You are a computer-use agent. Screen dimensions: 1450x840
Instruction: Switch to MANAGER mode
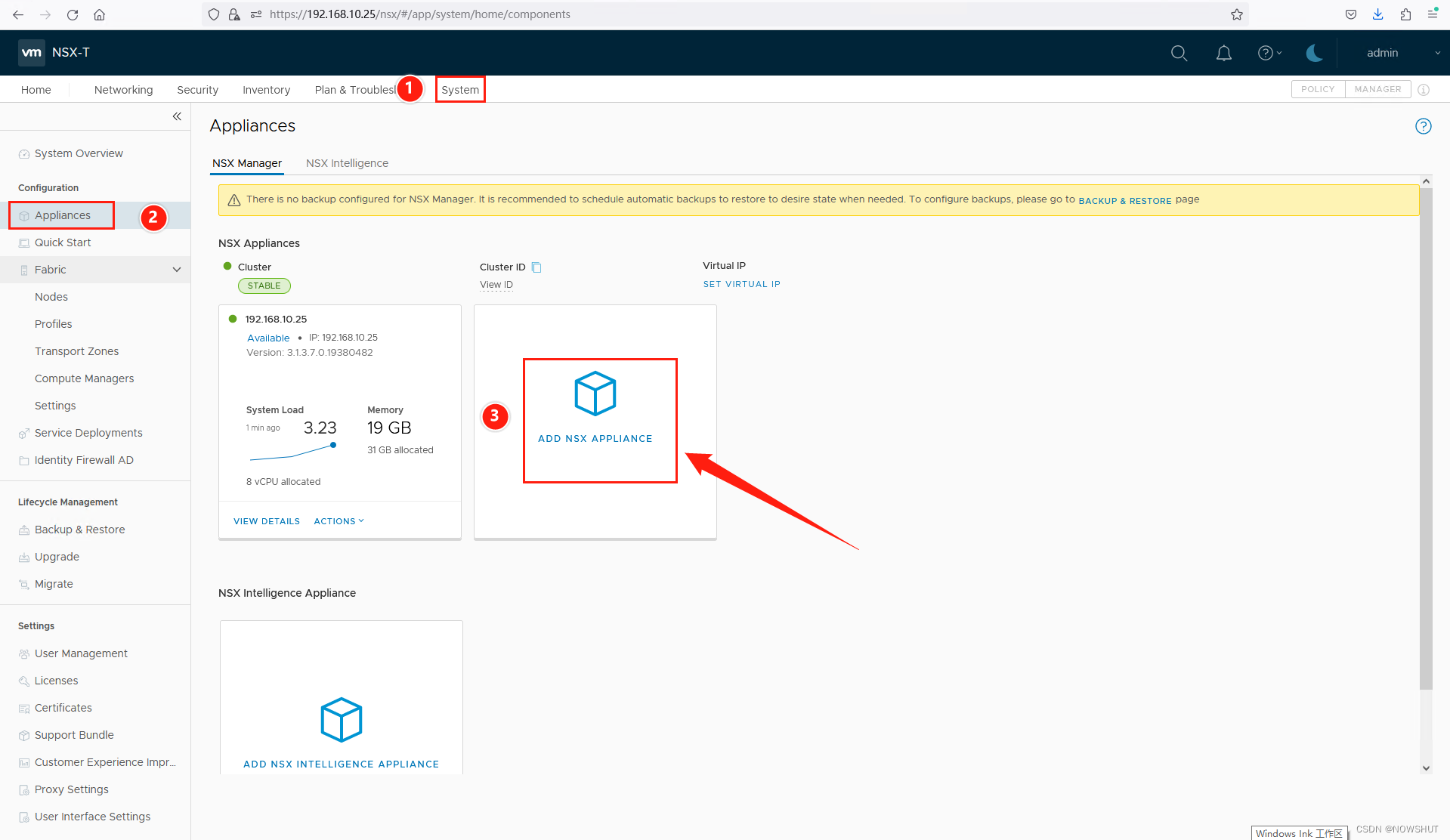1377,89
